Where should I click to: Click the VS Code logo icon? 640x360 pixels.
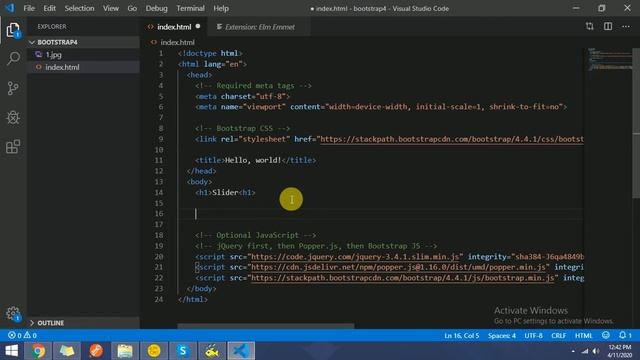[x=9, y=8]
